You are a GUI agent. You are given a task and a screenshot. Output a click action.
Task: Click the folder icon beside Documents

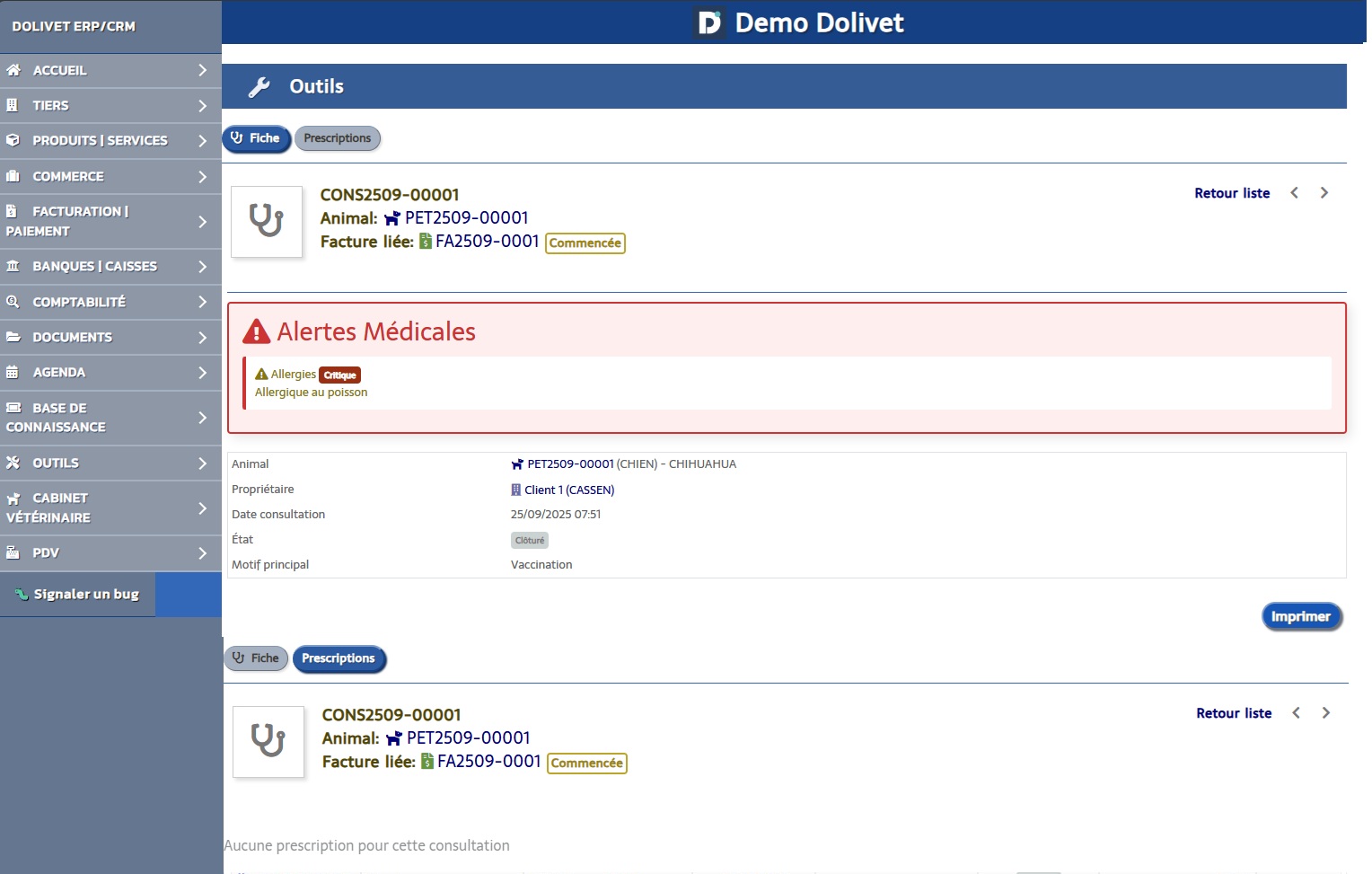click(x=13, y=337)
